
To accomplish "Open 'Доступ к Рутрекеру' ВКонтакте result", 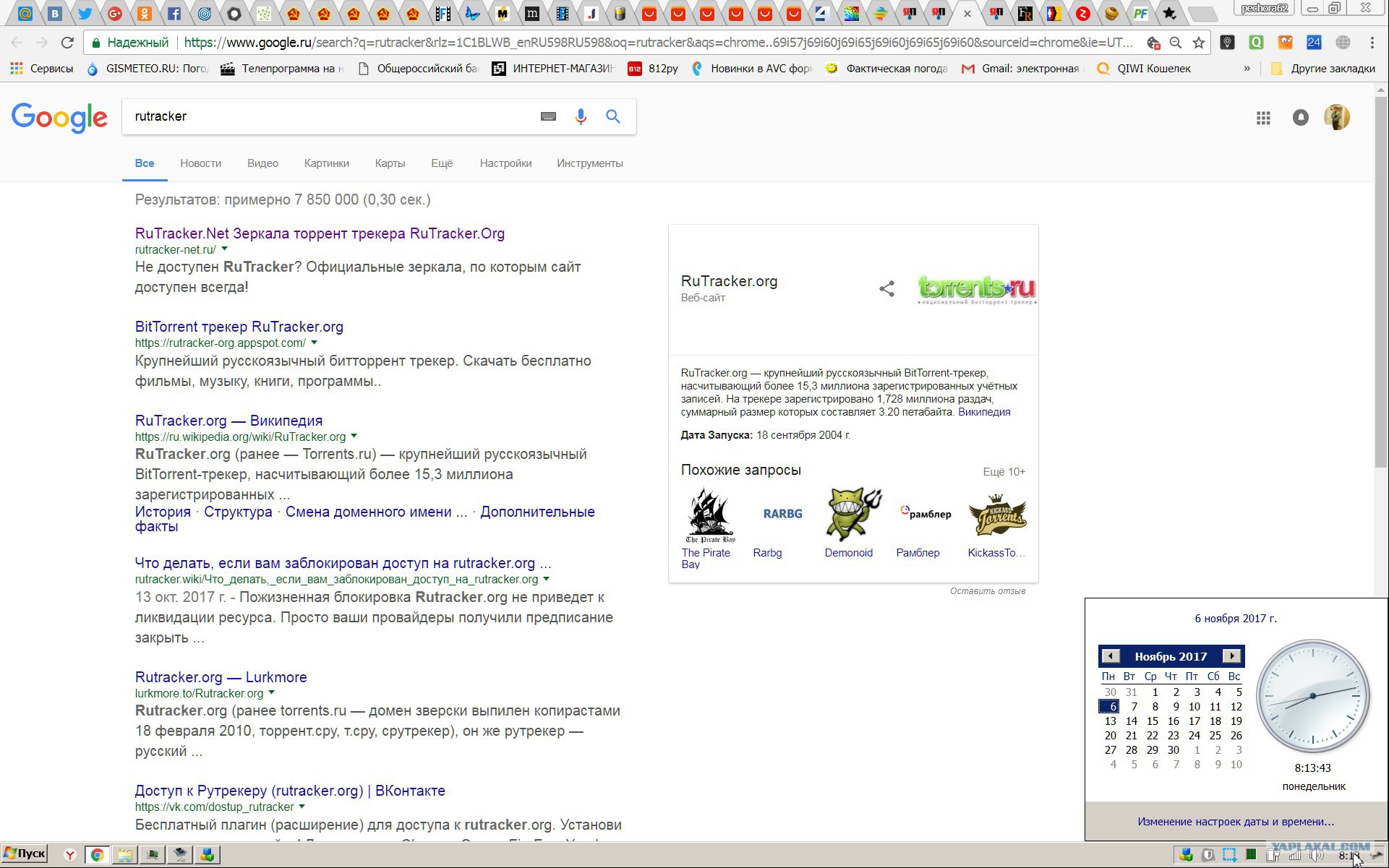I will (290, 791).
